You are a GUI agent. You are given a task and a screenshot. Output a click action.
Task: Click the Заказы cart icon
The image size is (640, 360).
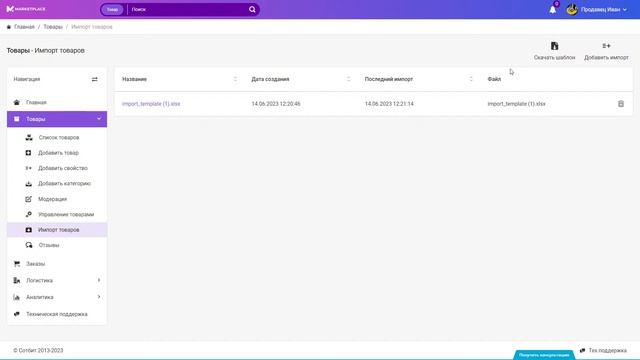(17, 264)
